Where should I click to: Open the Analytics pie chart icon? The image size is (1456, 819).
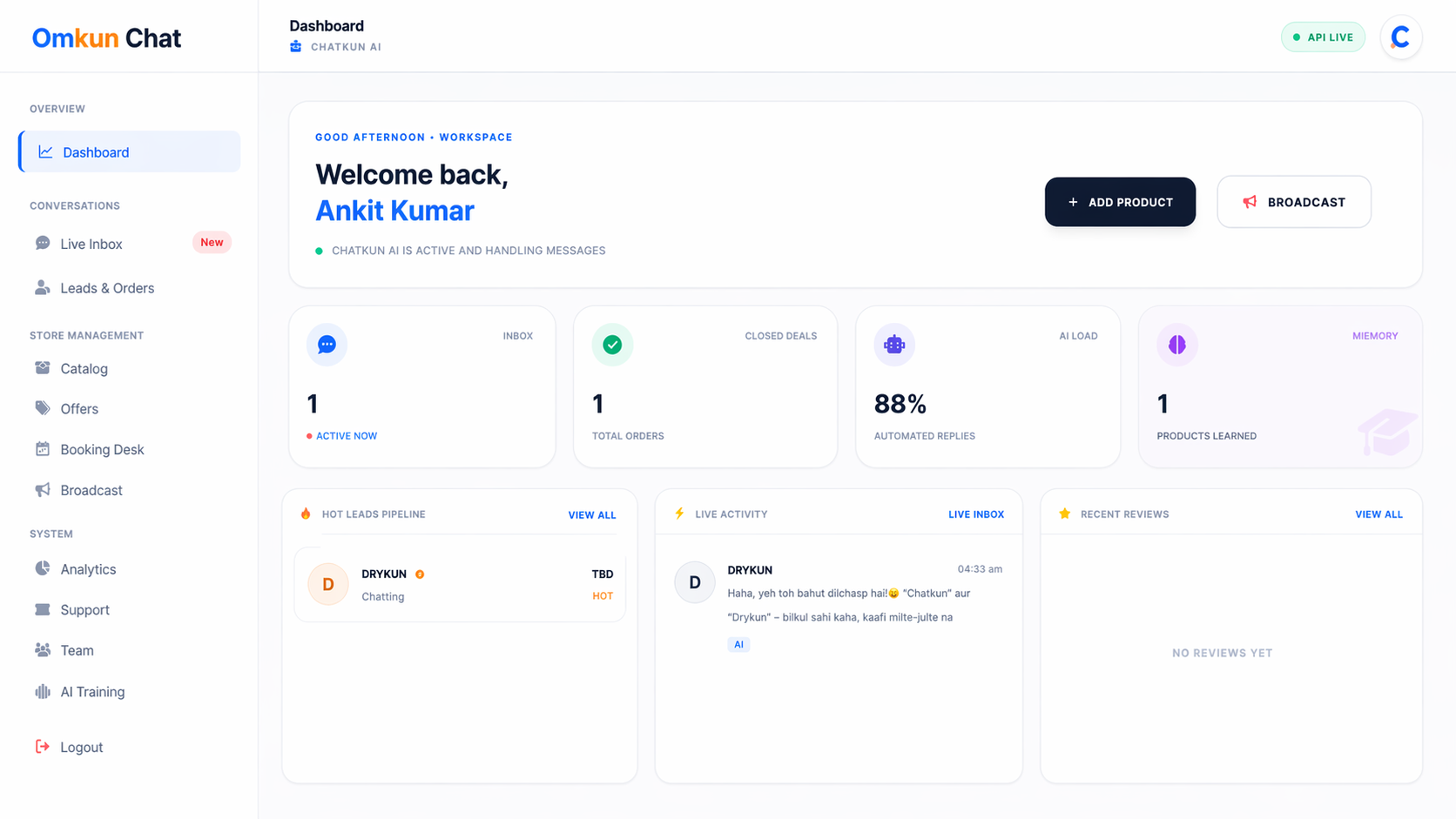coord(43,569)
